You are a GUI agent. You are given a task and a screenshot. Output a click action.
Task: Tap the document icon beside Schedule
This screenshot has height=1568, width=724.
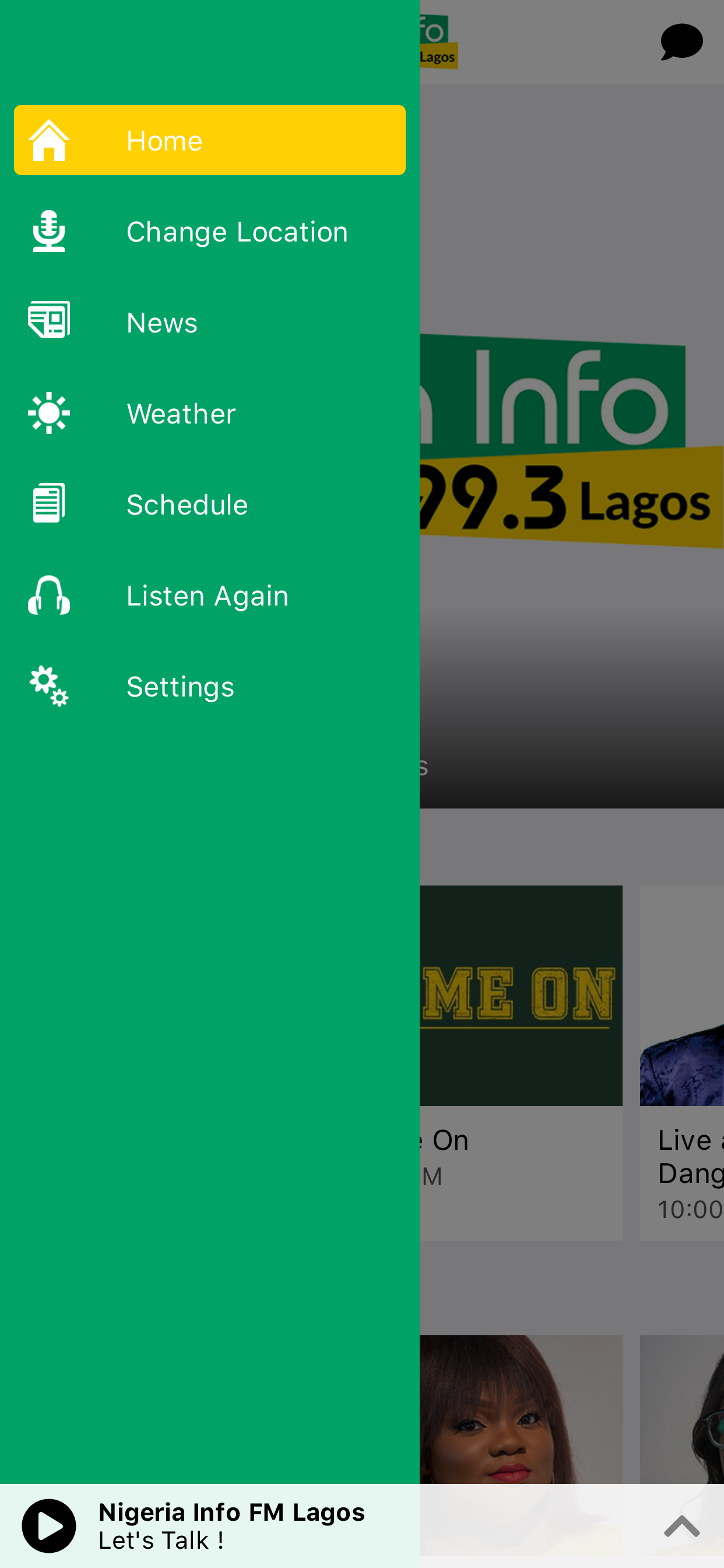(48, 503)
